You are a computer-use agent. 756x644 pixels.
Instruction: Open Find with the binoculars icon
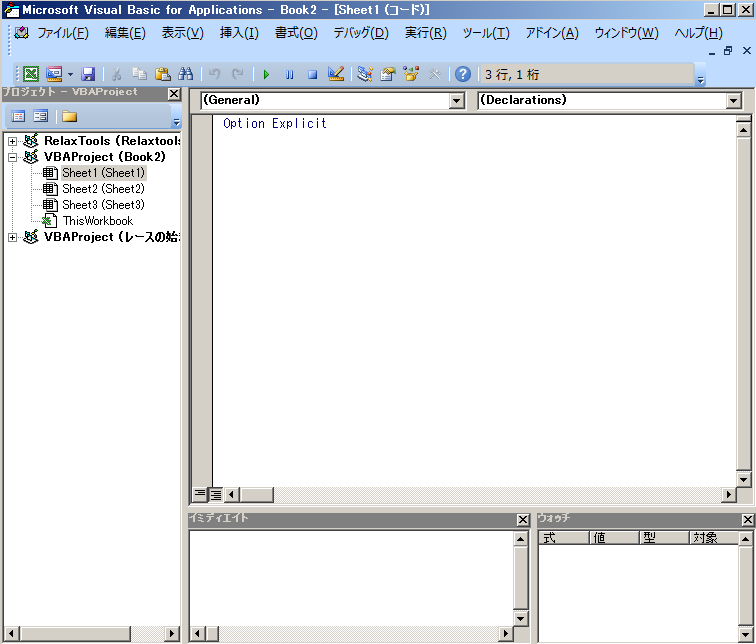[186, 74]
